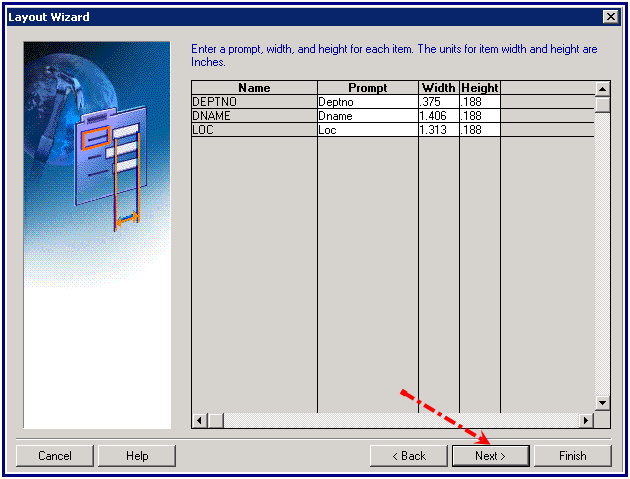The height and width of the screenshot is (479, 630).
Task: Select the LOC name cell
Action: (255, 130)
